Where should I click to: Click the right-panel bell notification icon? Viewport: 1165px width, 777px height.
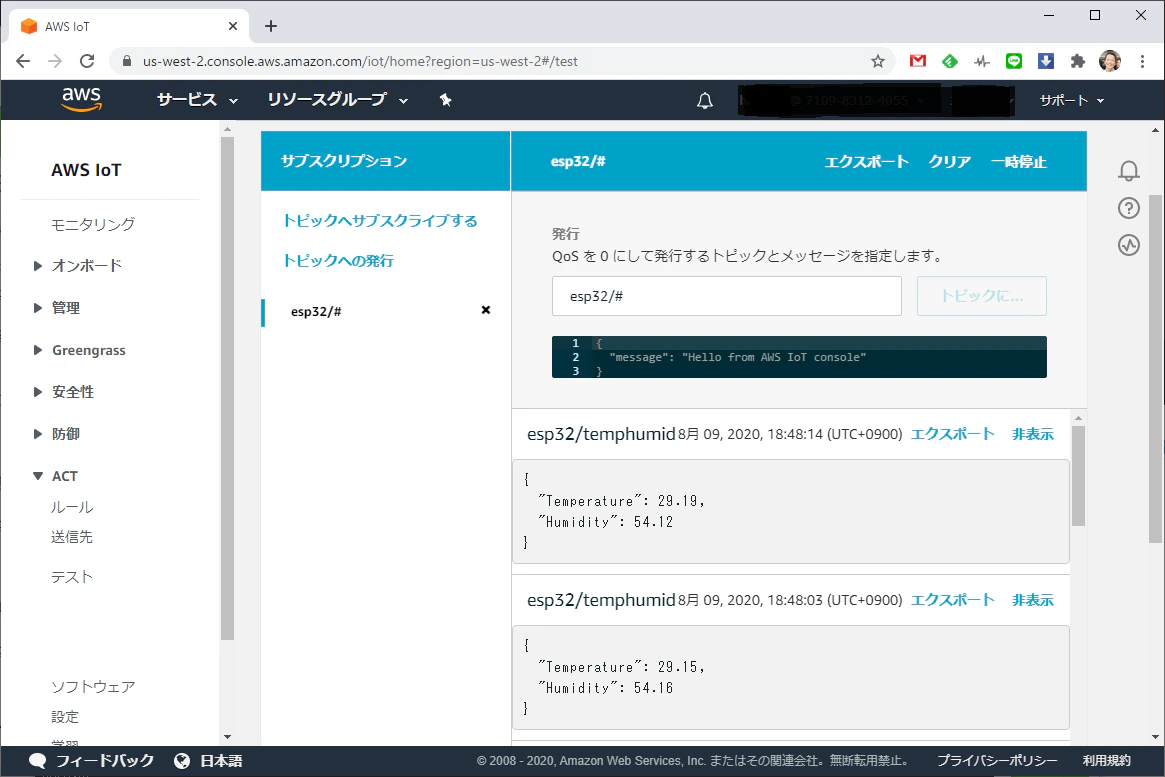coord(1129,171)
